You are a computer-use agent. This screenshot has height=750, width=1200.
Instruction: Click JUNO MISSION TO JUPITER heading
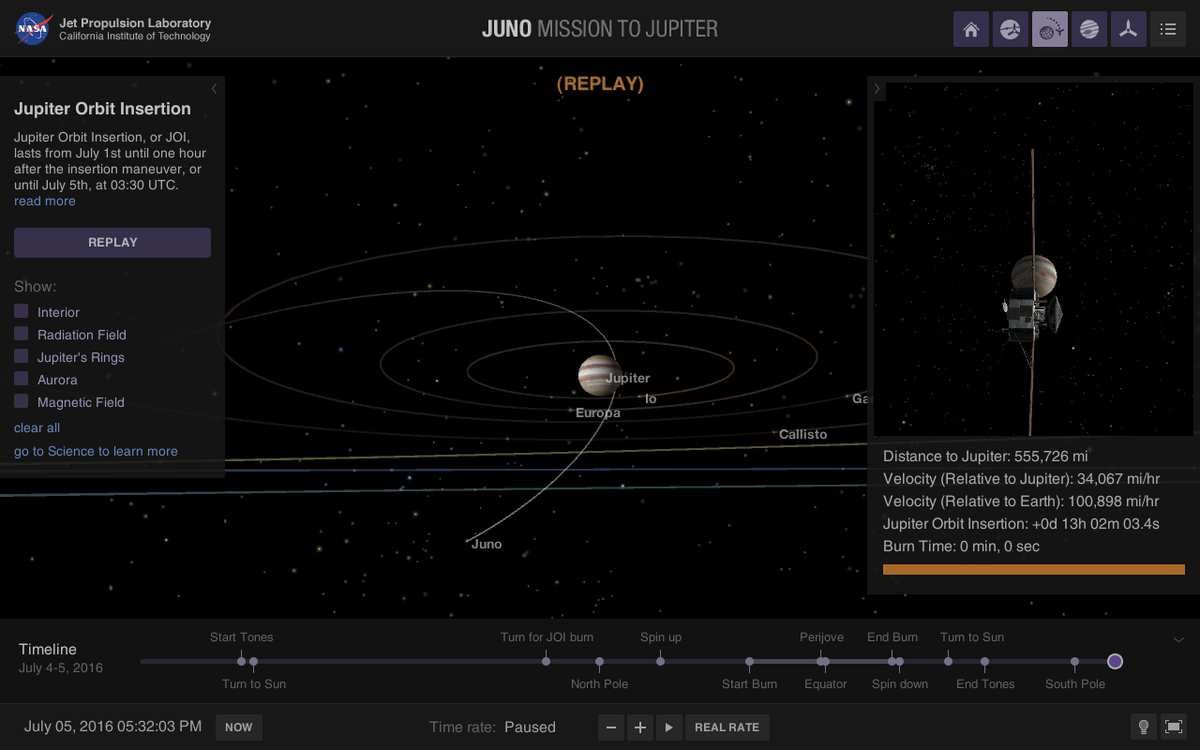[x=600, y=28]
